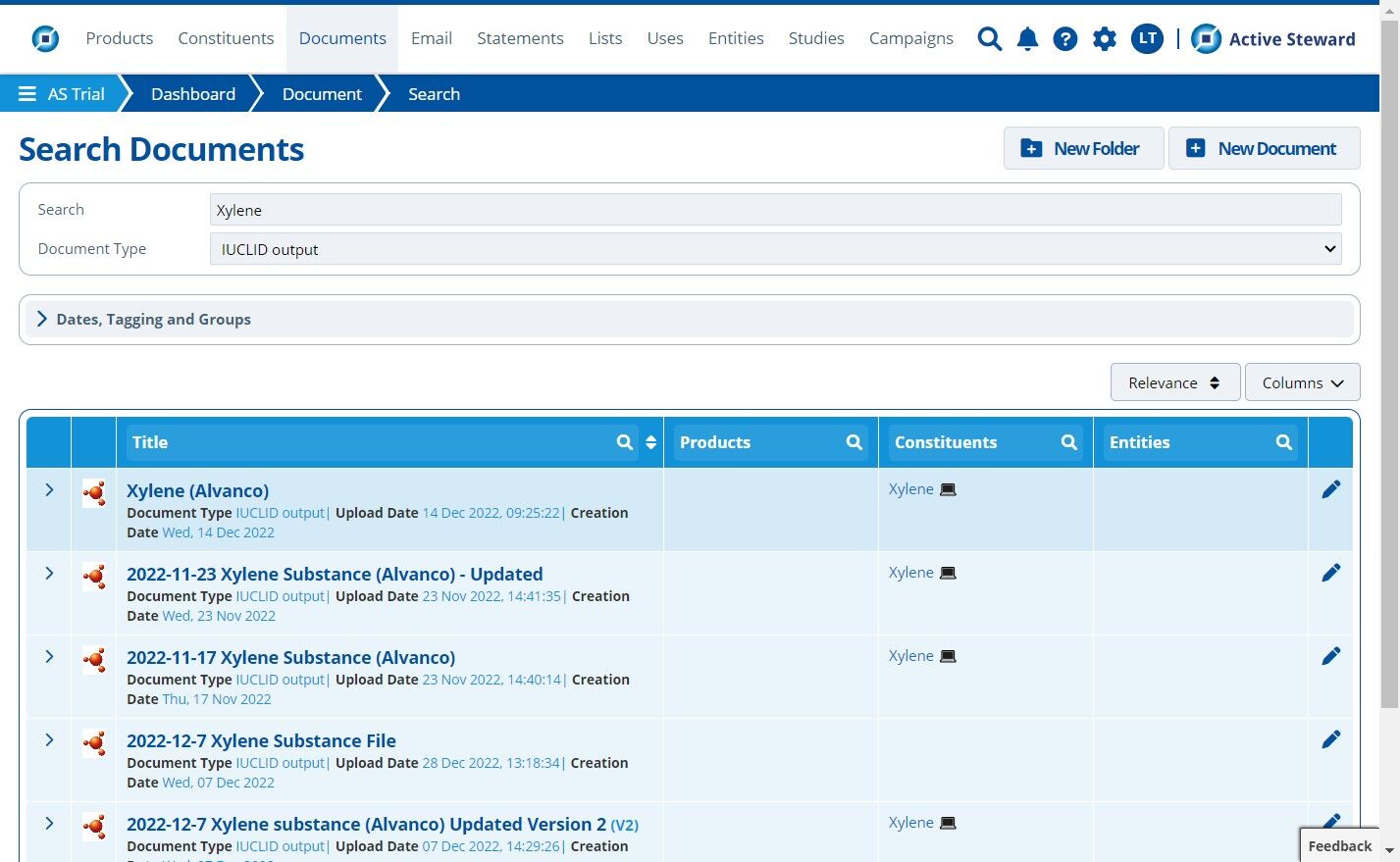Create a New Folder

click(1083, 148)
